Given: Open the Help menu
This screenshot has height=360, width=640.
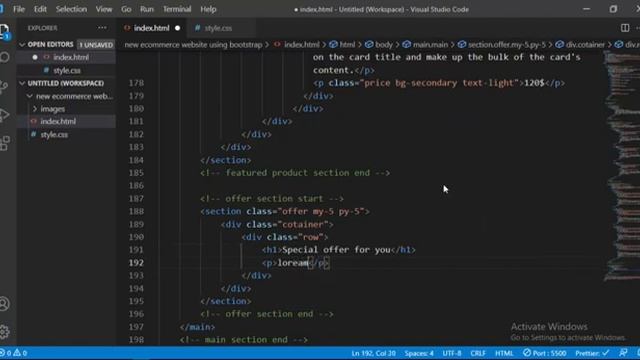Looking at the screenshot, I should click(x=208, y=9).
